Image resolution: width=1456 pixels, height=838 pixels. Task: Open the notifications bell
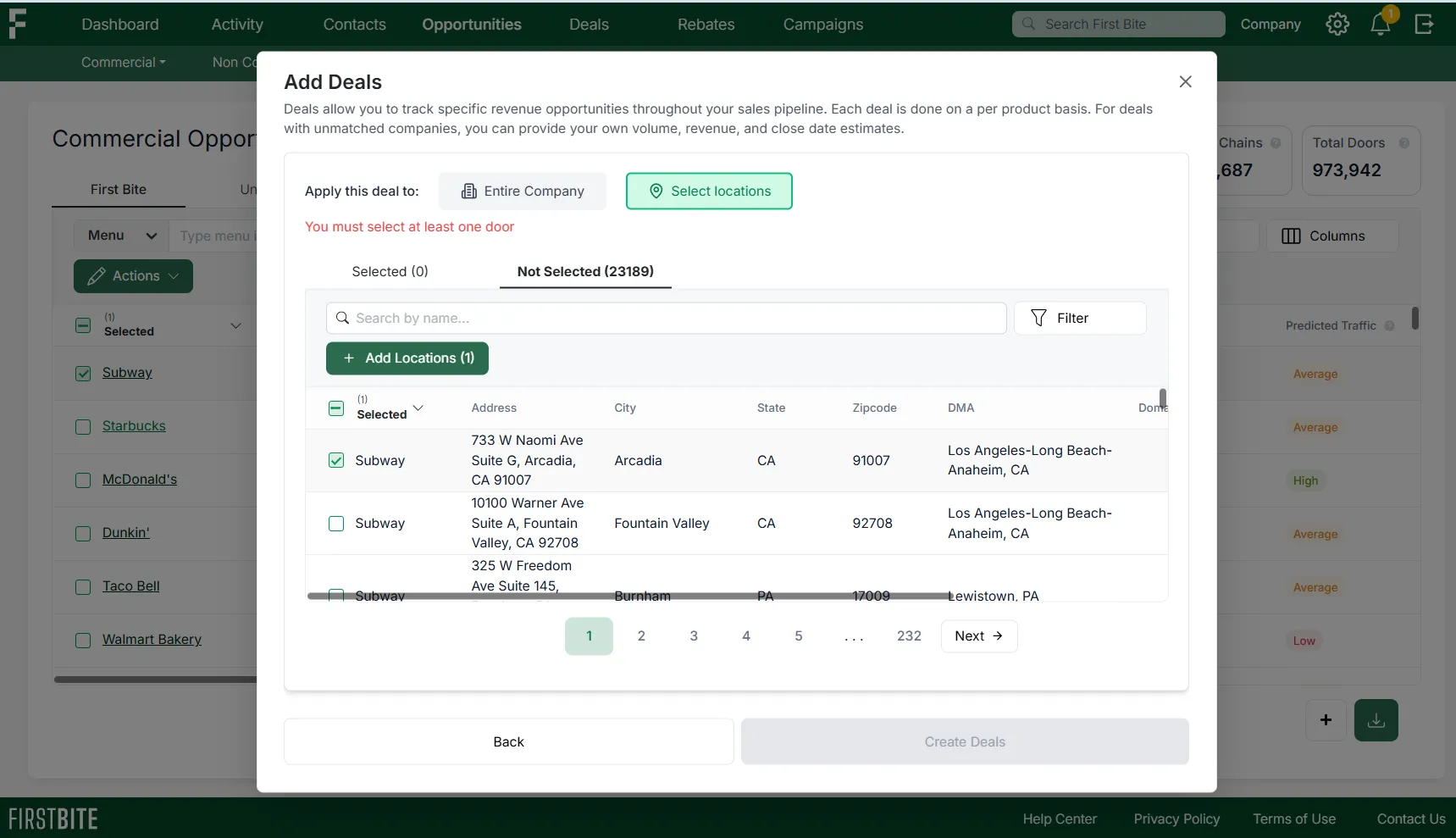(1381, 25)
